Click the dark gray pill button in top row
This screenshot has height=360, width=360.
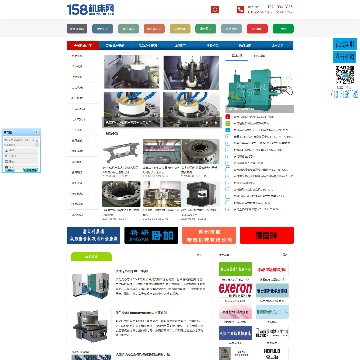click(77, 29)
